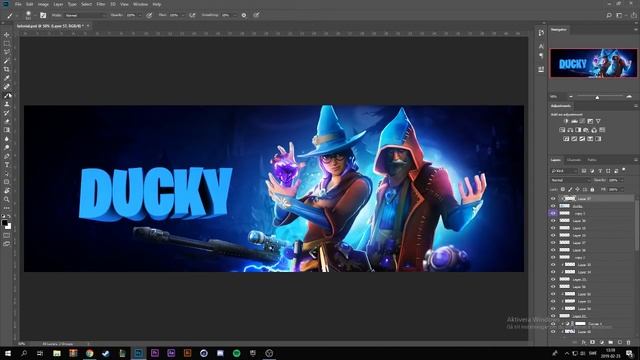Open the search icon at top right
The image size is (640, 360).
609,15
